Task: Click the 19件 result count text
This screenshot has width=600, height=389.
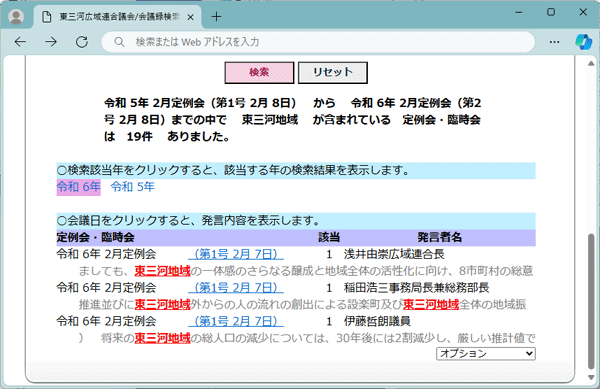Action: click(140, 137)
